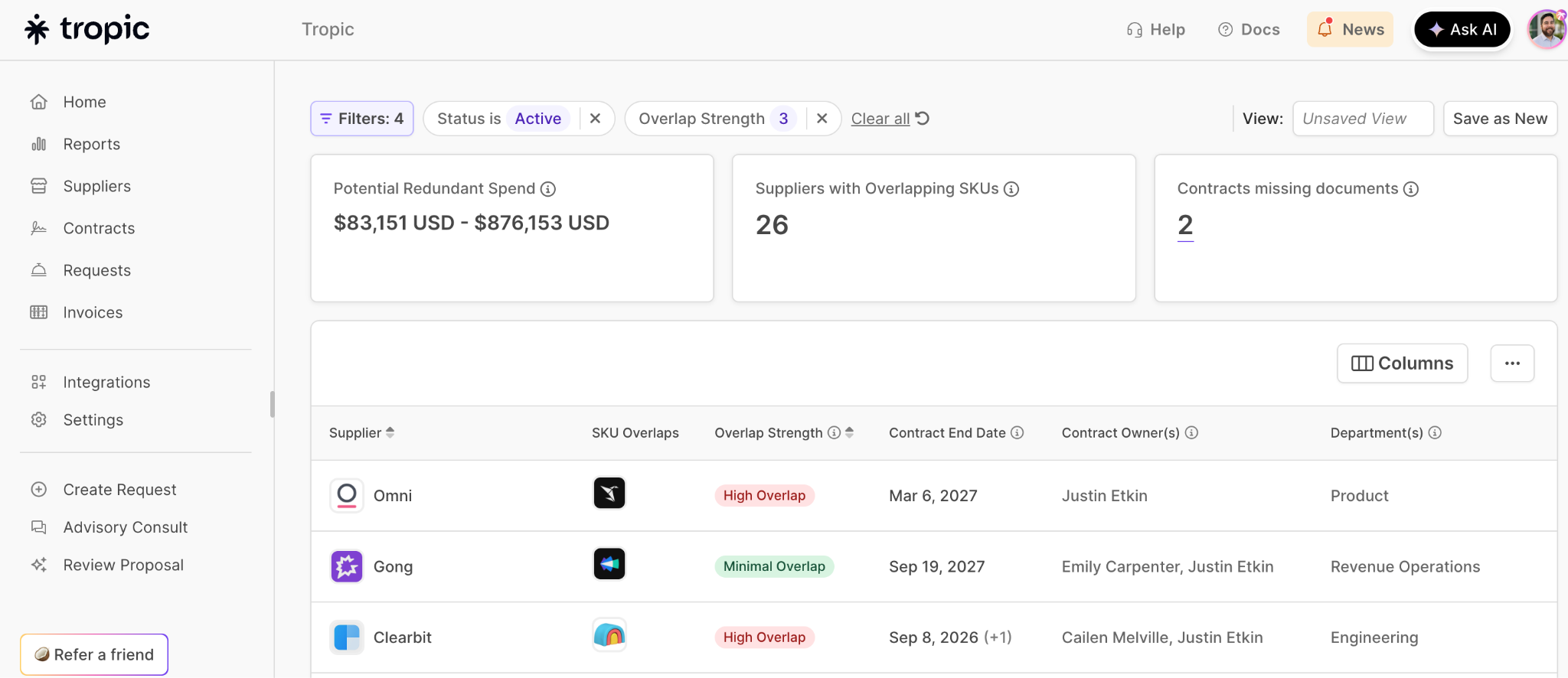Show info for Contract Owner(s) column

(x=1191, y=433)
